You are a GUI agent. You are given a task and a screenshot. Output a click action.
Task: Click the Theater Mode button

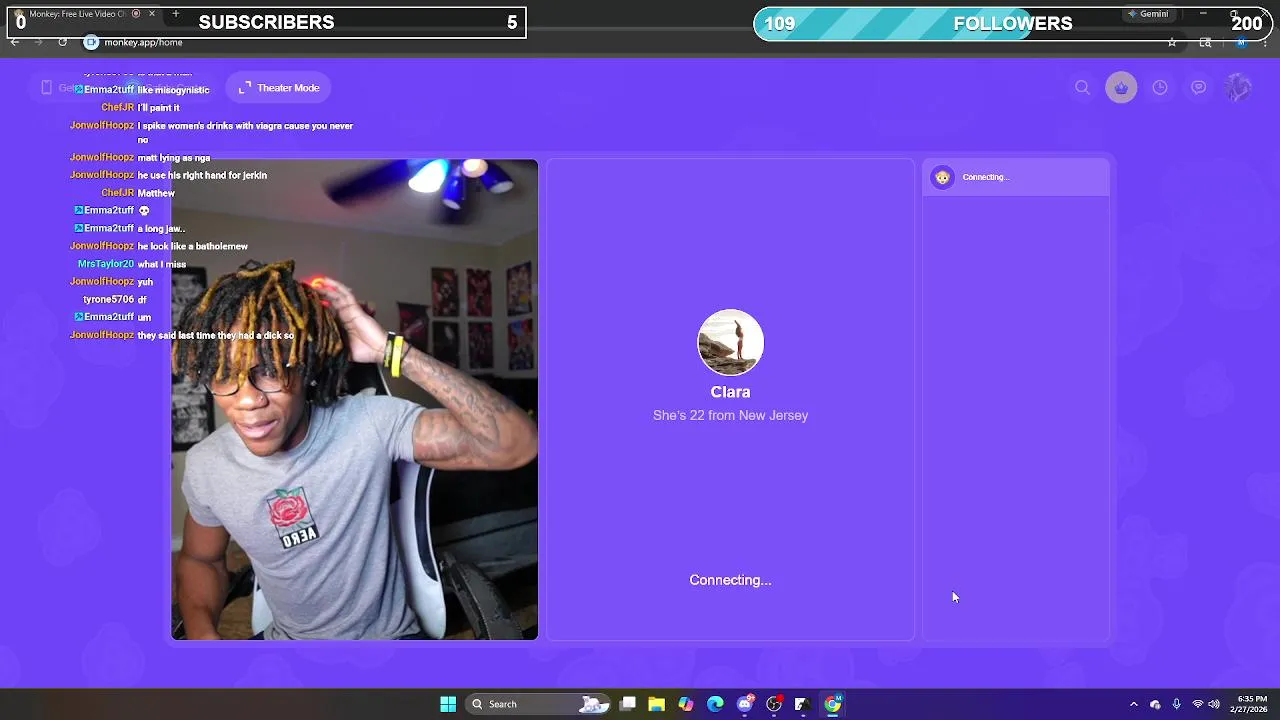pyautogui.click(x=279, y=88)
